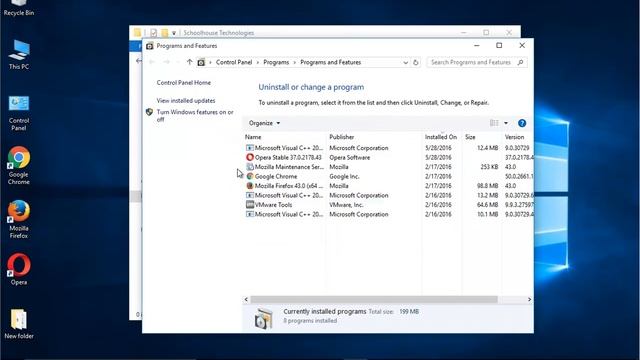Click the Change your view icon

pyautogui.click(x=494, y=123)
